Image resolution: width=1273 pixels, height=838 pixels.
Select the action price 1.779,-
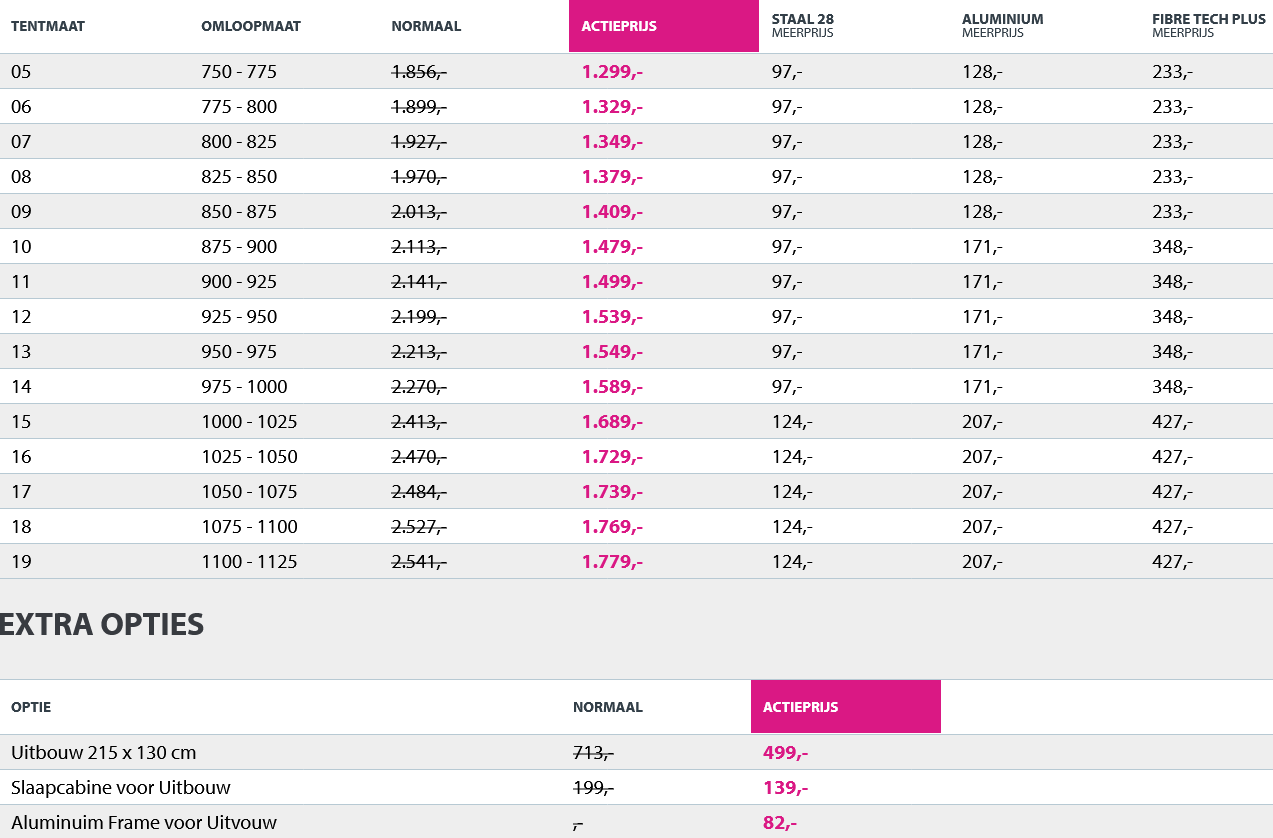(612, 562)
